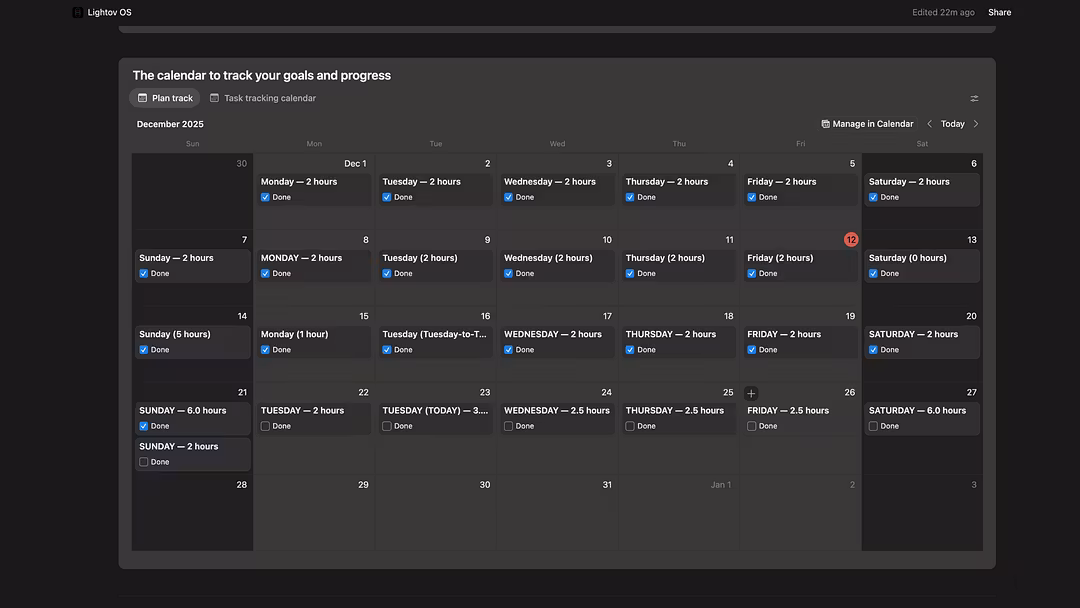1080x608 pixels.
Task: Click the Lightov OS page icon
Action: (78, 12)
